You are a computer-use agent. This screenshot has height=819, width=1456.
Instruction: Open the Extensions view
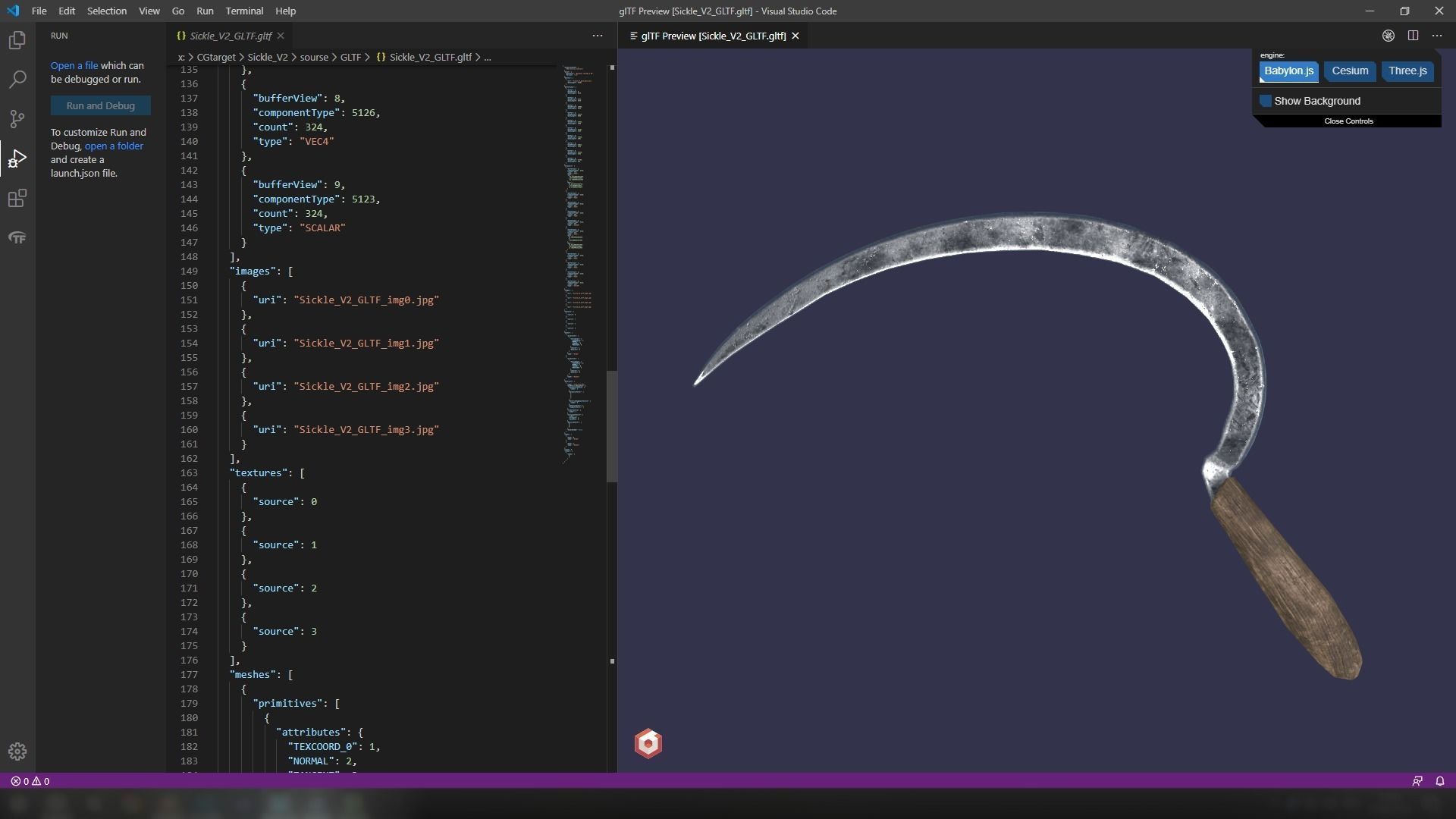click(x=17, y=198)
